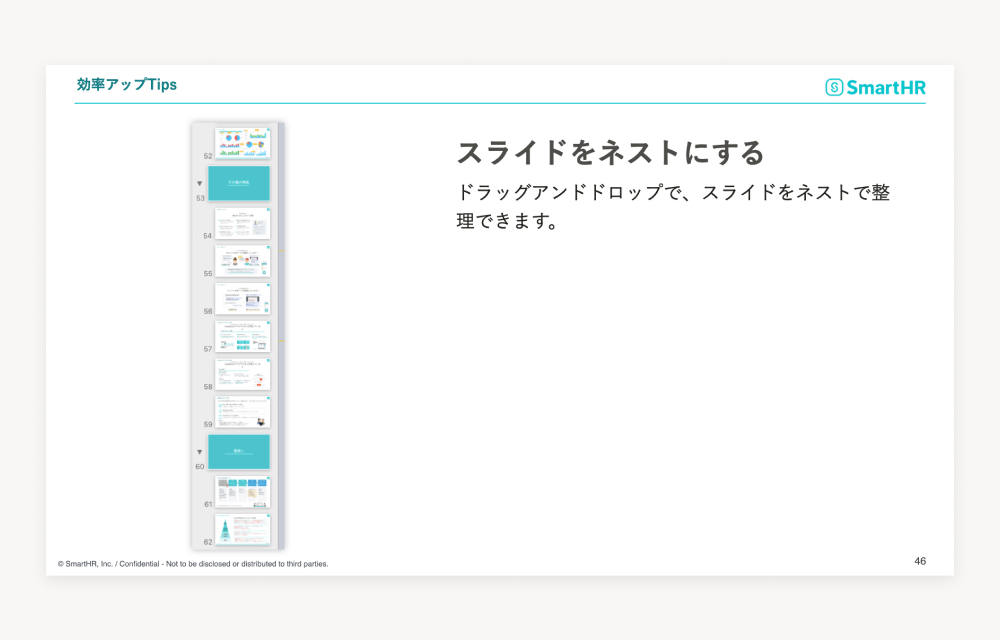Select slide 58 thumbnail
1000x640 pixels.
pos(242,374)
